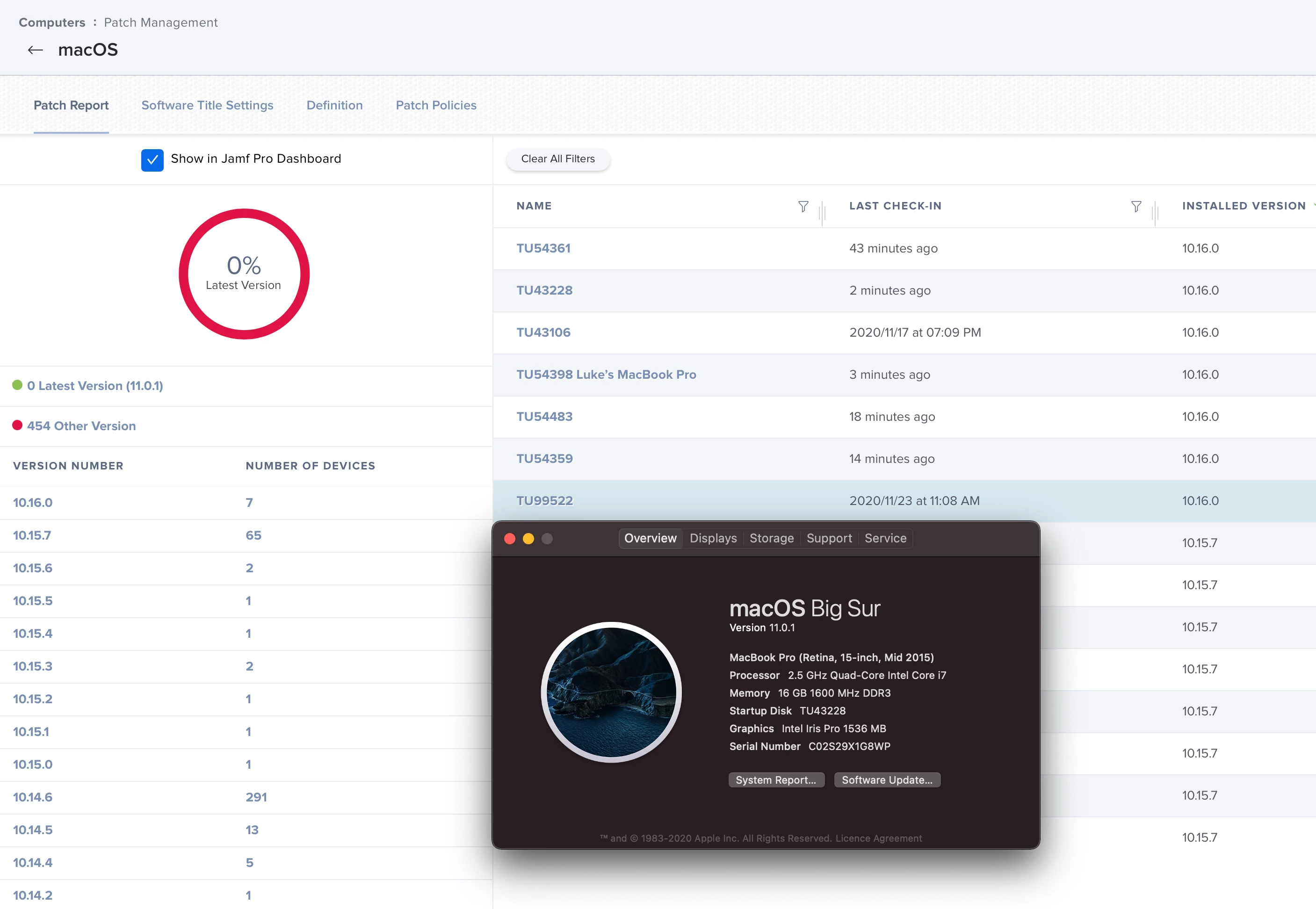Image resolution: width=1316 pixels, height=909 pixels.
Task: Switch to the Patch Policies tab
Action: click(436, 105)
